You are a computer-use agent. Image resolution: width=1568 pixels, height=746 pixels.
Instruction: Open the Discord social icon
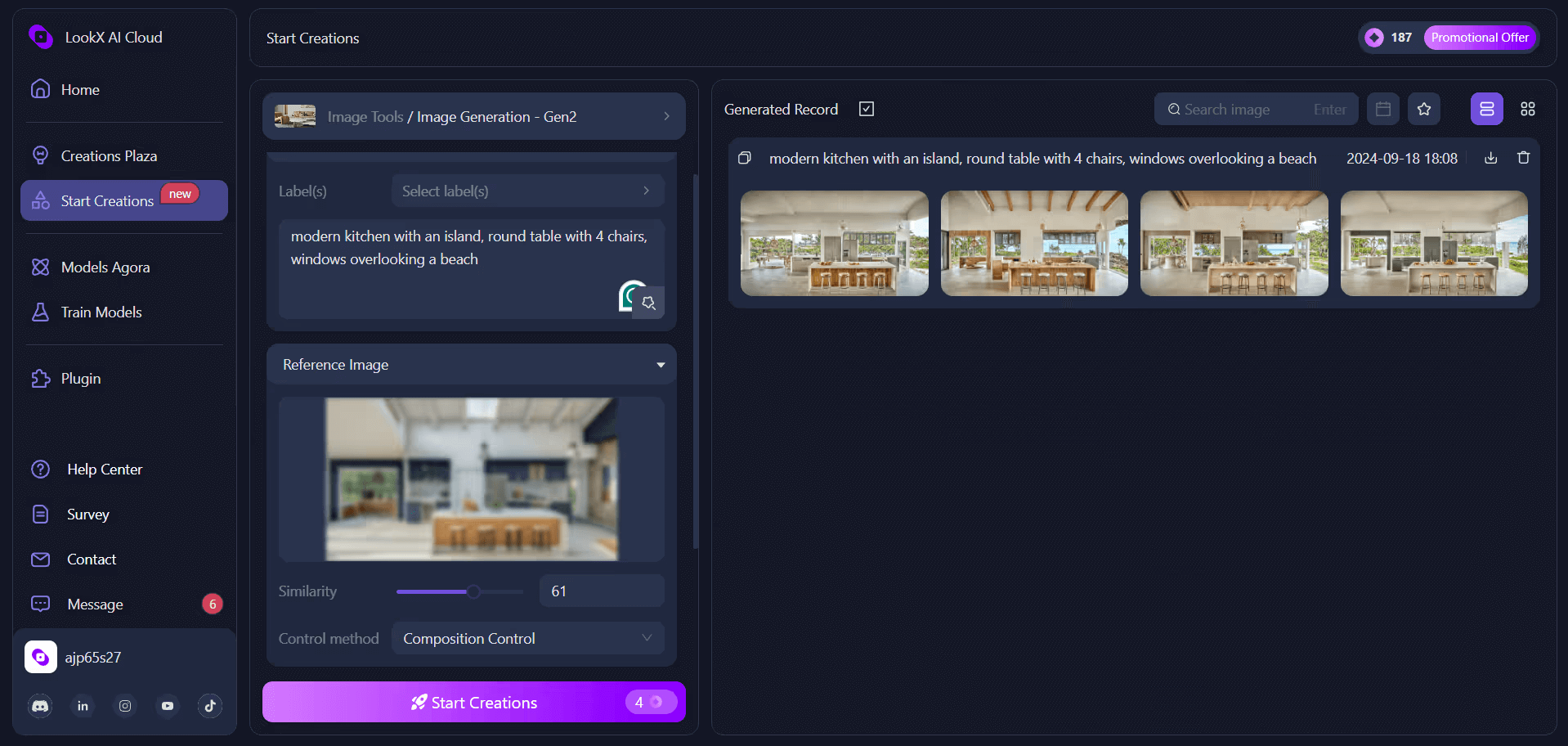pos(40,706)
